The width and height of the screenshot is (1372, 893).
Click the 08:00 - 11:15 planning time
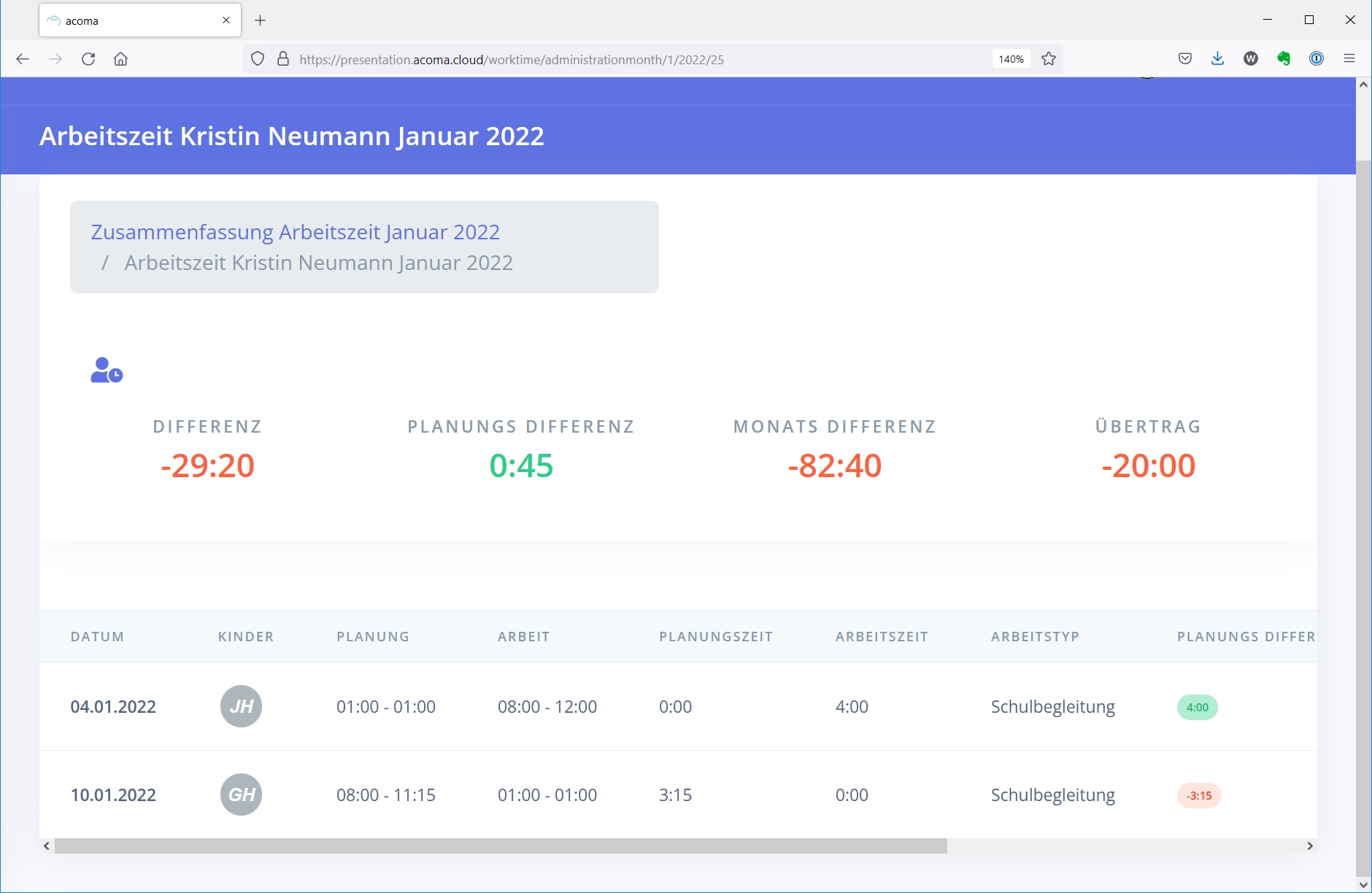[x=386, y=795]
